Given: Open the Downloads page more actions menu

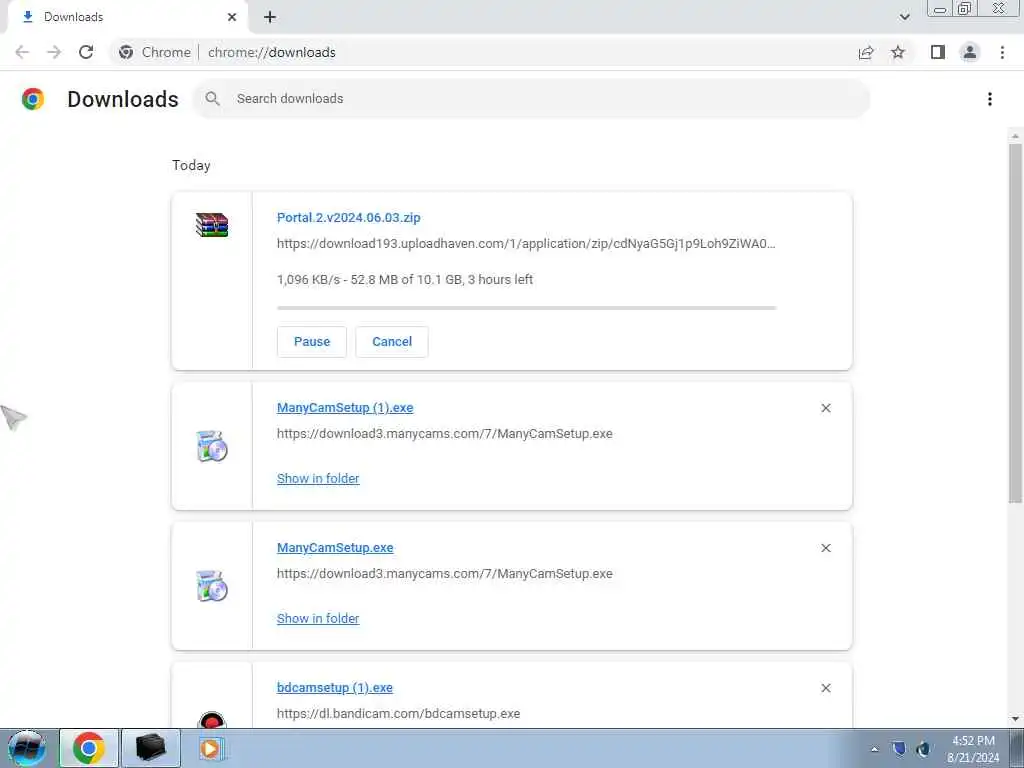Looking at the screenshot, I should (990, 99).
